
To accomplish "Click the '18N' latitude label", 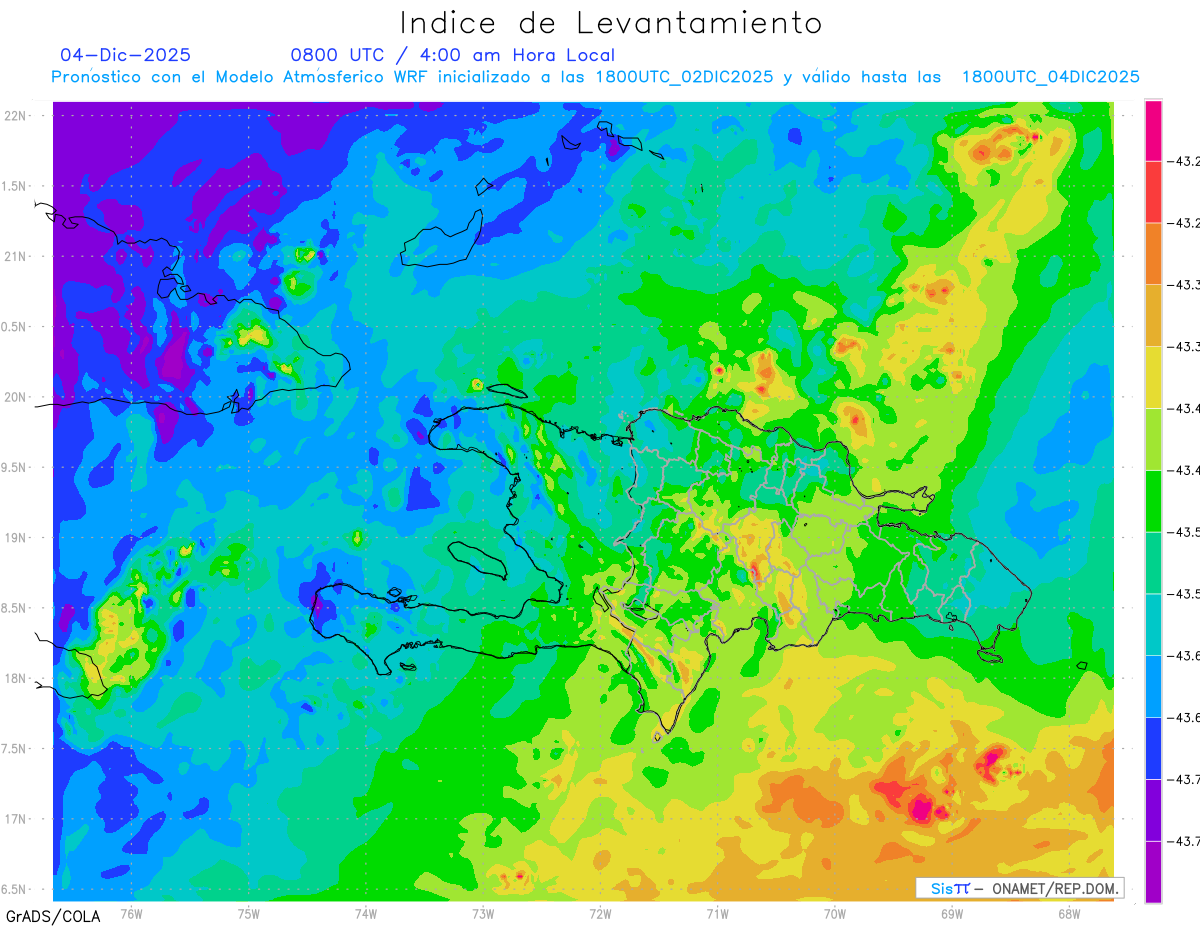I will click(16, 678).
